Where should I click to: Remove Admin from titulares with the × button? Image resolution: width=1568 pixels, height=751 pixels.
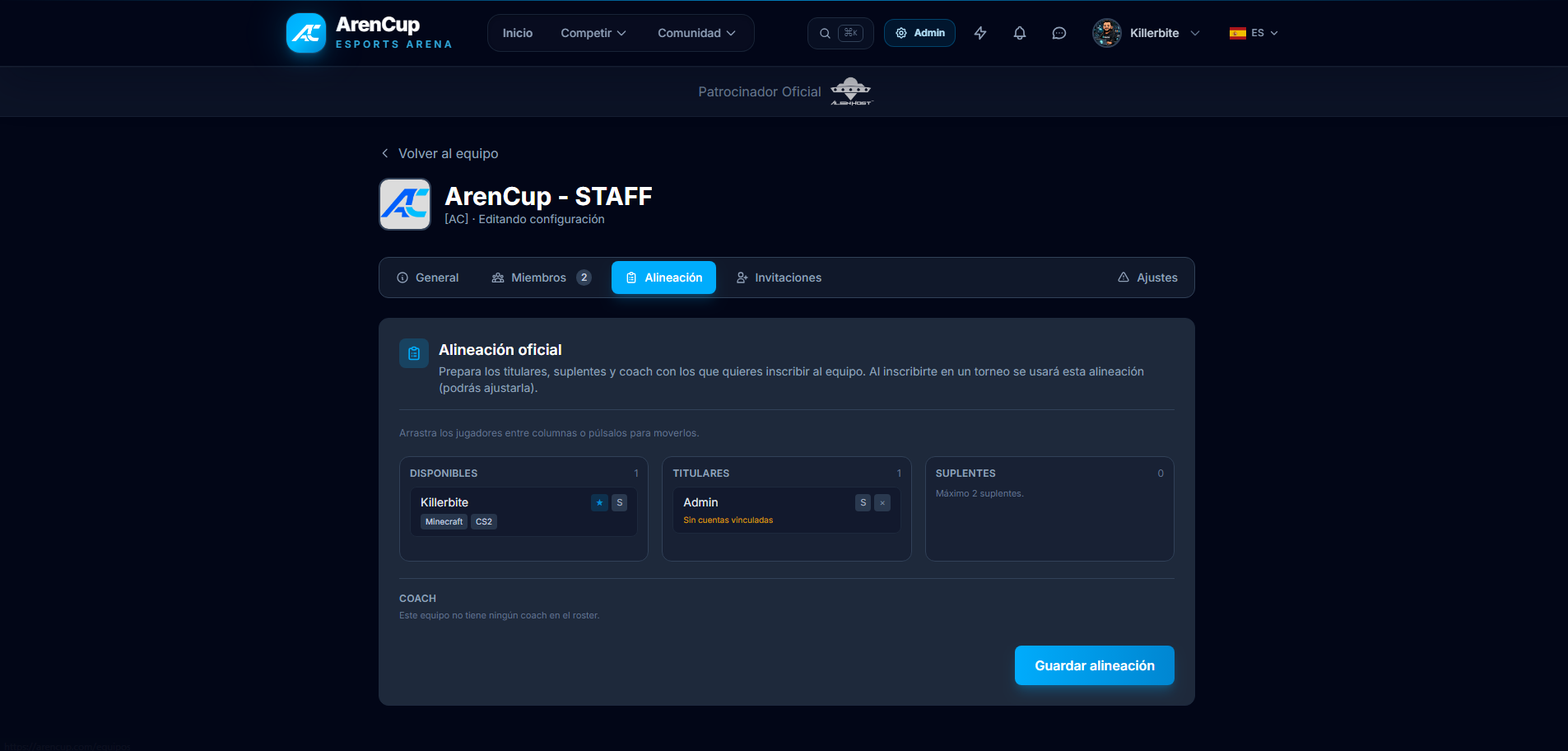882,502
